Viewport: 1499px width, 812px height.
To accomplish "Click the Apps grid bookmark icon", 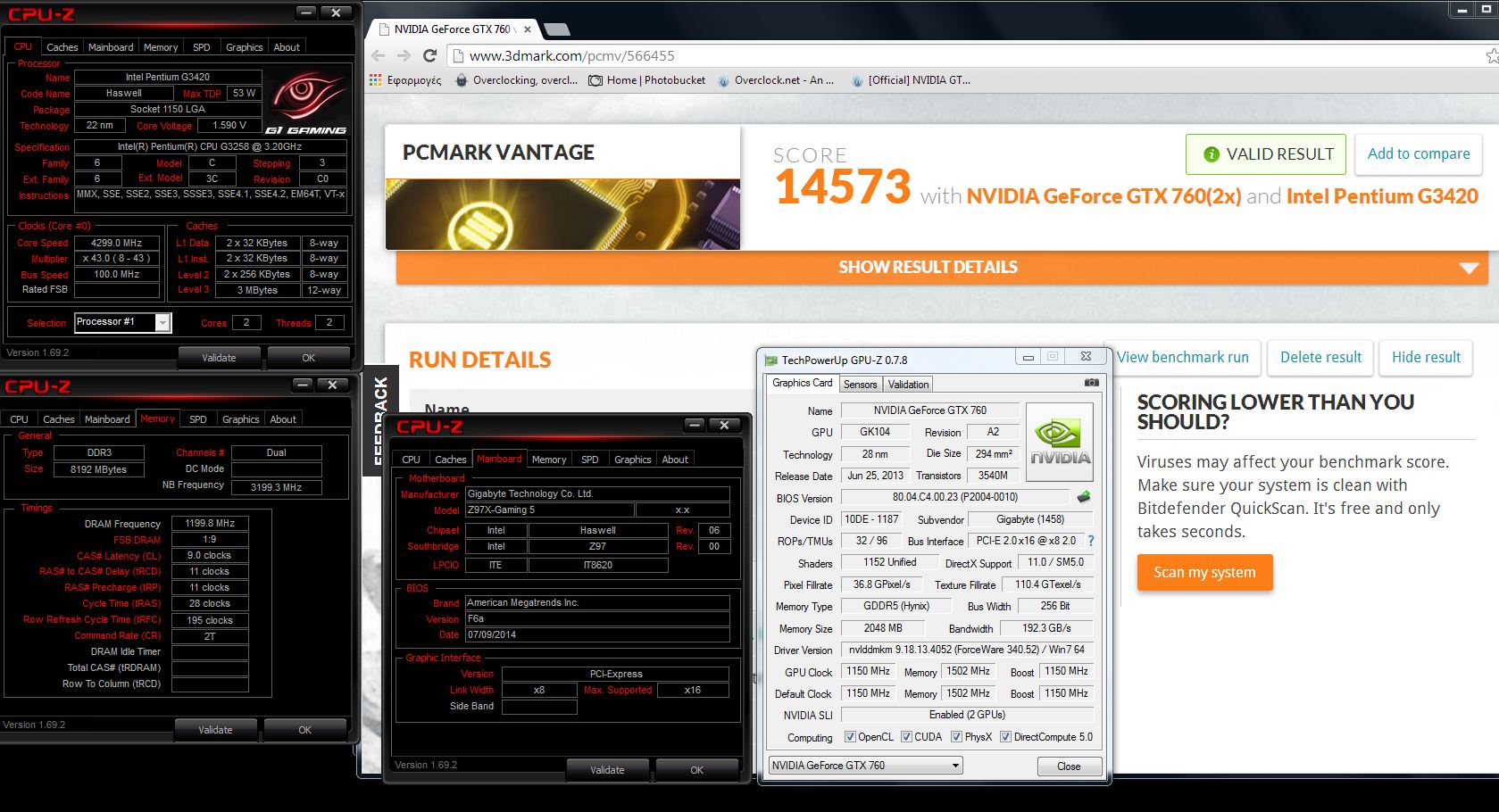I will pos(377,80).
